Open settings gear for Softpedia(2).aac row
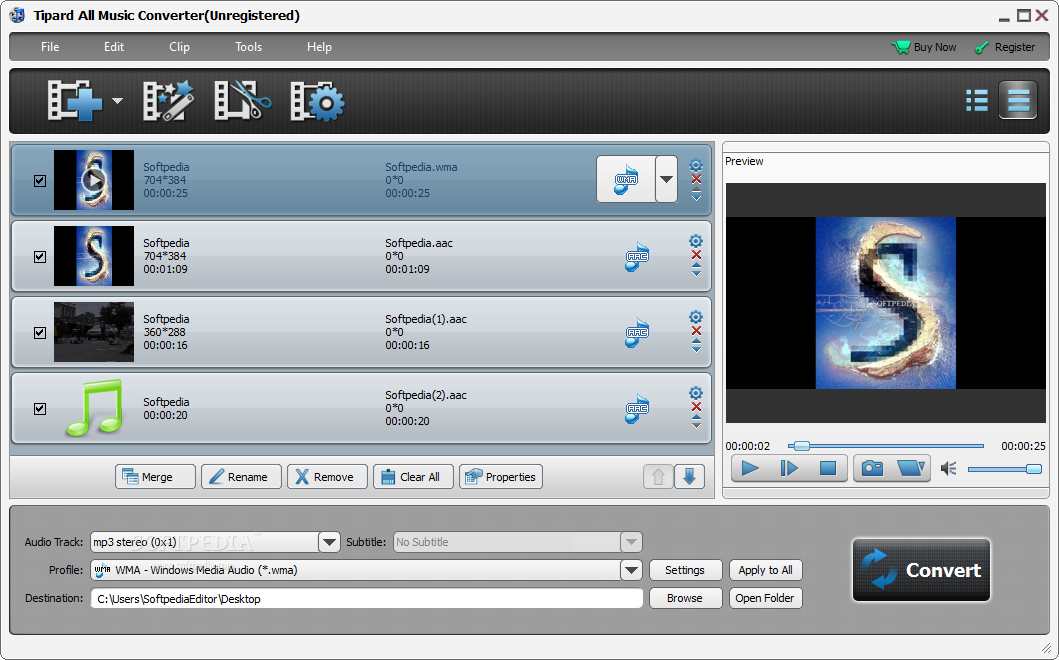The image size is (1059, 660). point(696,393)
